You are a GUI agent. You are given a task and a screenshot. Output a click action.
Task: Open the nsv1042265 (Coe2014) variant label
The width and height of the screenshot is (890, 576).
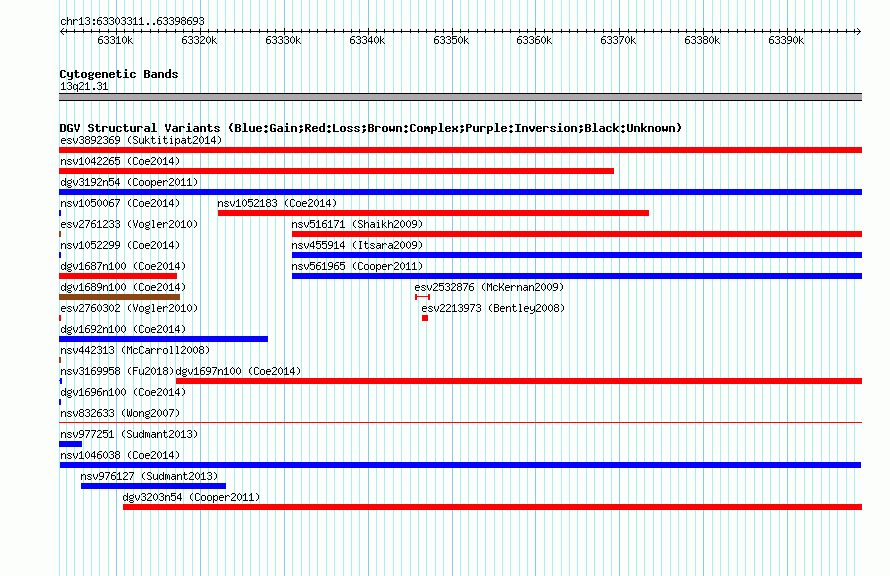coord(120,161)
